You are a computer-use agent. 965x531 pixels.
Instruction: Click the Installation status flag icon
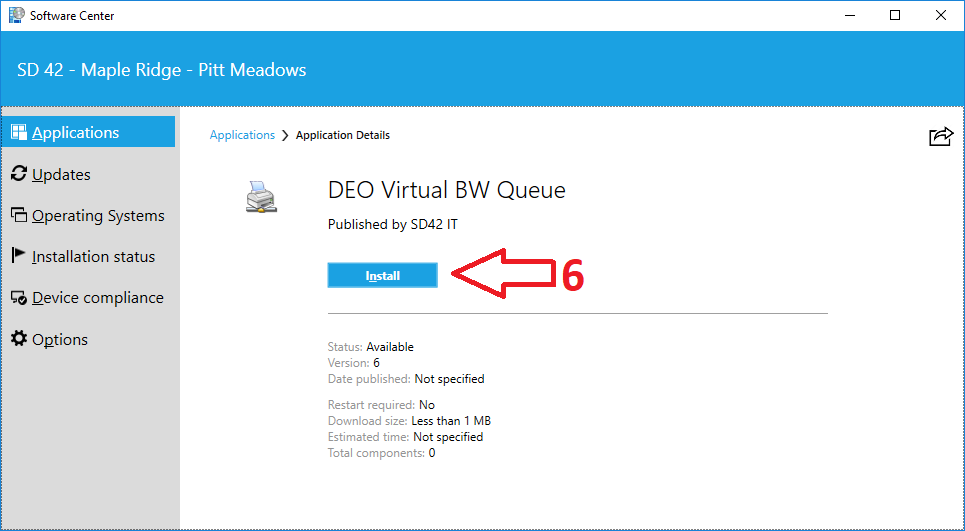click(x=19, y=256)
